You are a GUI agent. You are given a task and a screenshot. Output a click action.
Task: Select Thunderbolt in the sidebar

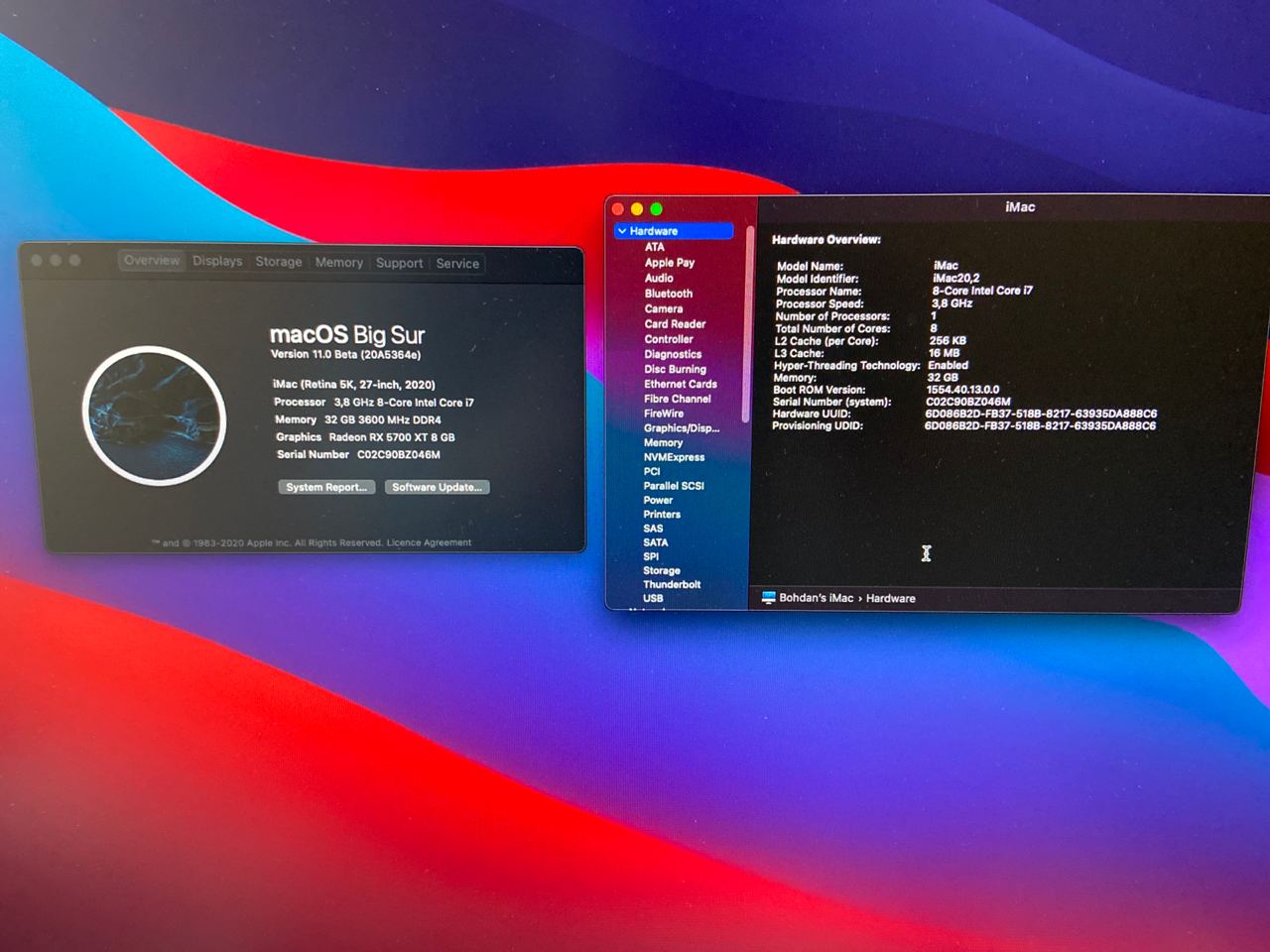672,584
